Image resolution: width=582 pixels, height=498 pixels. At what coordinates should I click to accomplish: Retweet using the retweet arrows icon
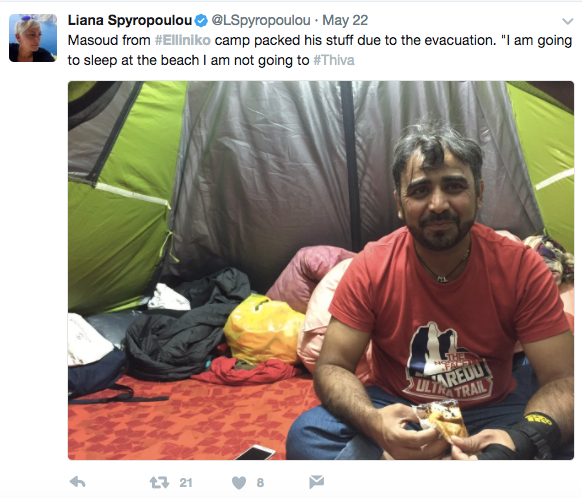(x=159, y=482)
